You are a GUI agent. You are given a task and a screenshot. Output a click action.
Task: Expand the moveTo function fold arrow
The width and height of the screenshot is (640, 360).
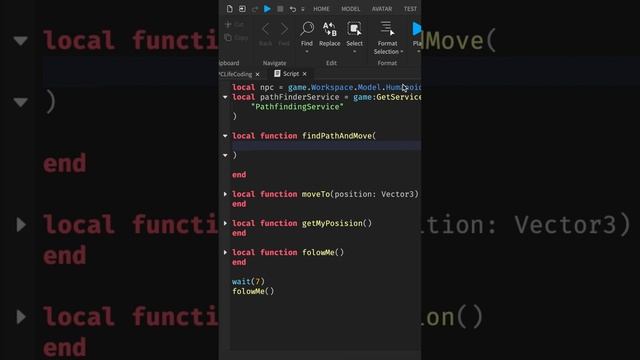click(x=225, y=194)
